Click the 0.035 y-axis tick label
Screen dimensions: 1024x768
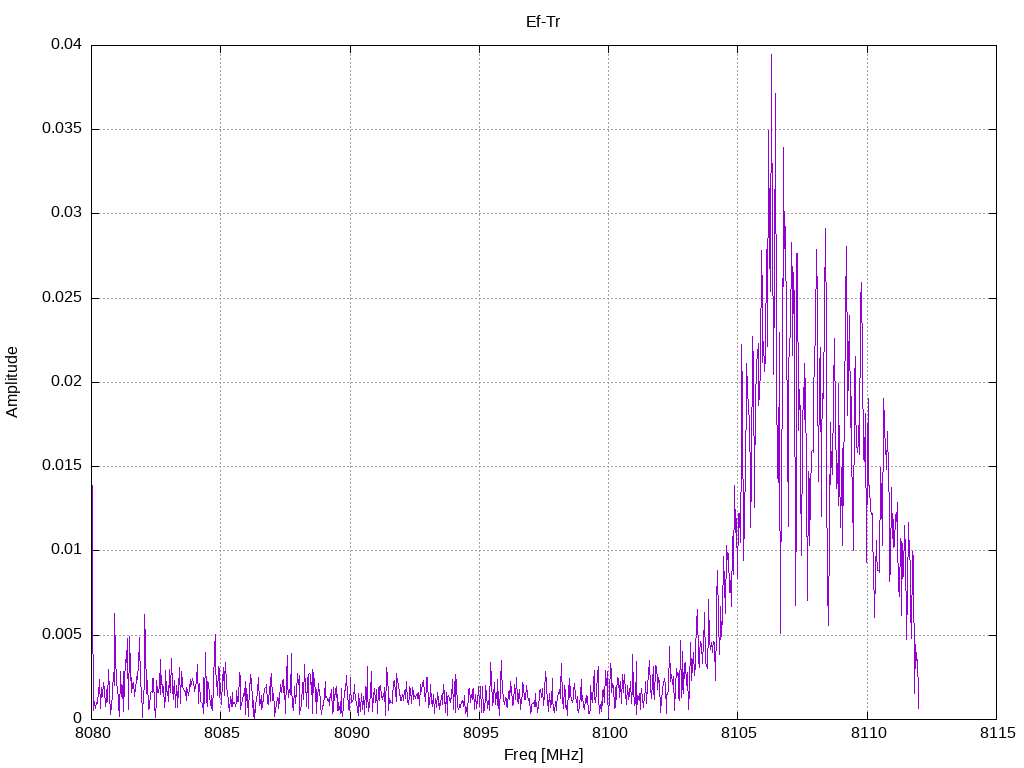pyautogui.click(x=62, y=128)
